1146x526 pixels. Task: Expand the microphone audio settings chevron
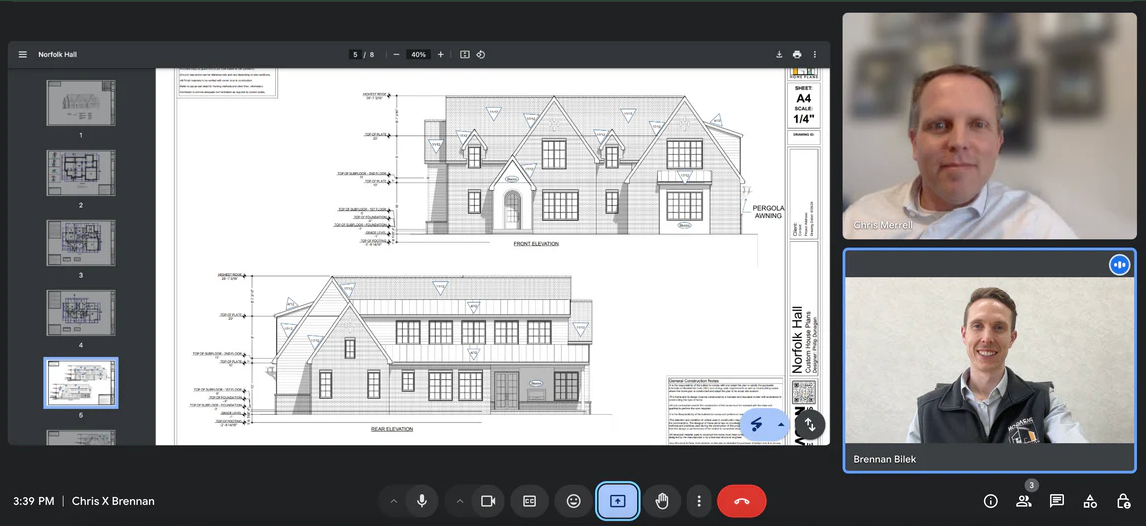coord(393,501)
